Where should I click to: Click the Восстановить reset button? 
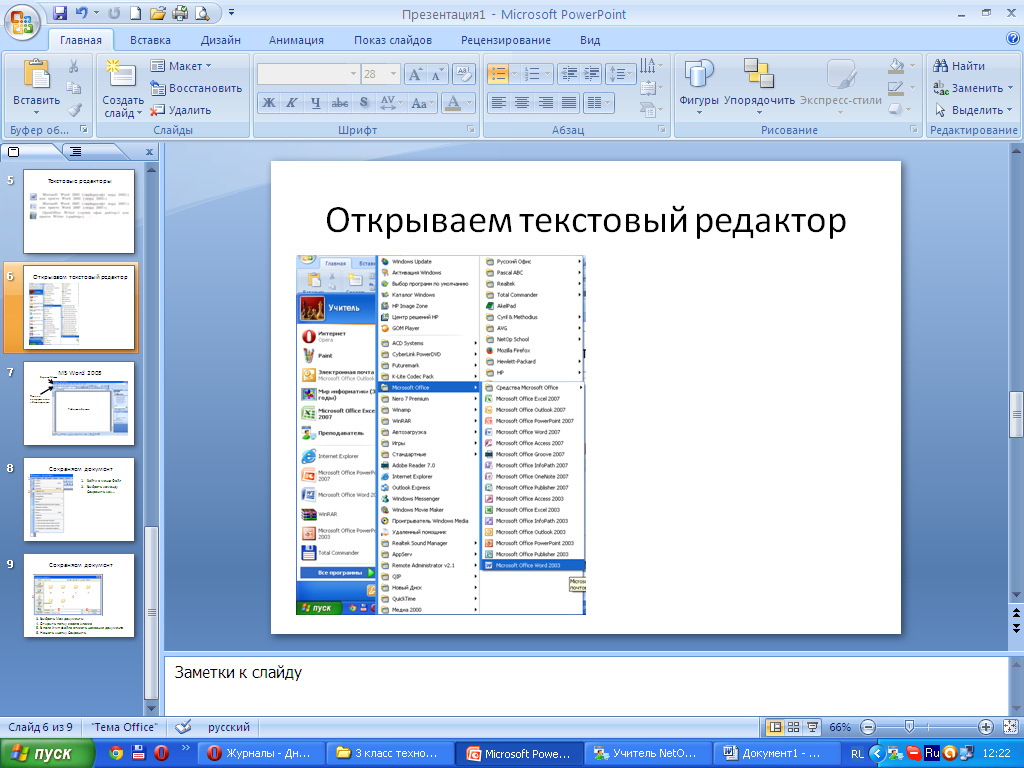196,88
